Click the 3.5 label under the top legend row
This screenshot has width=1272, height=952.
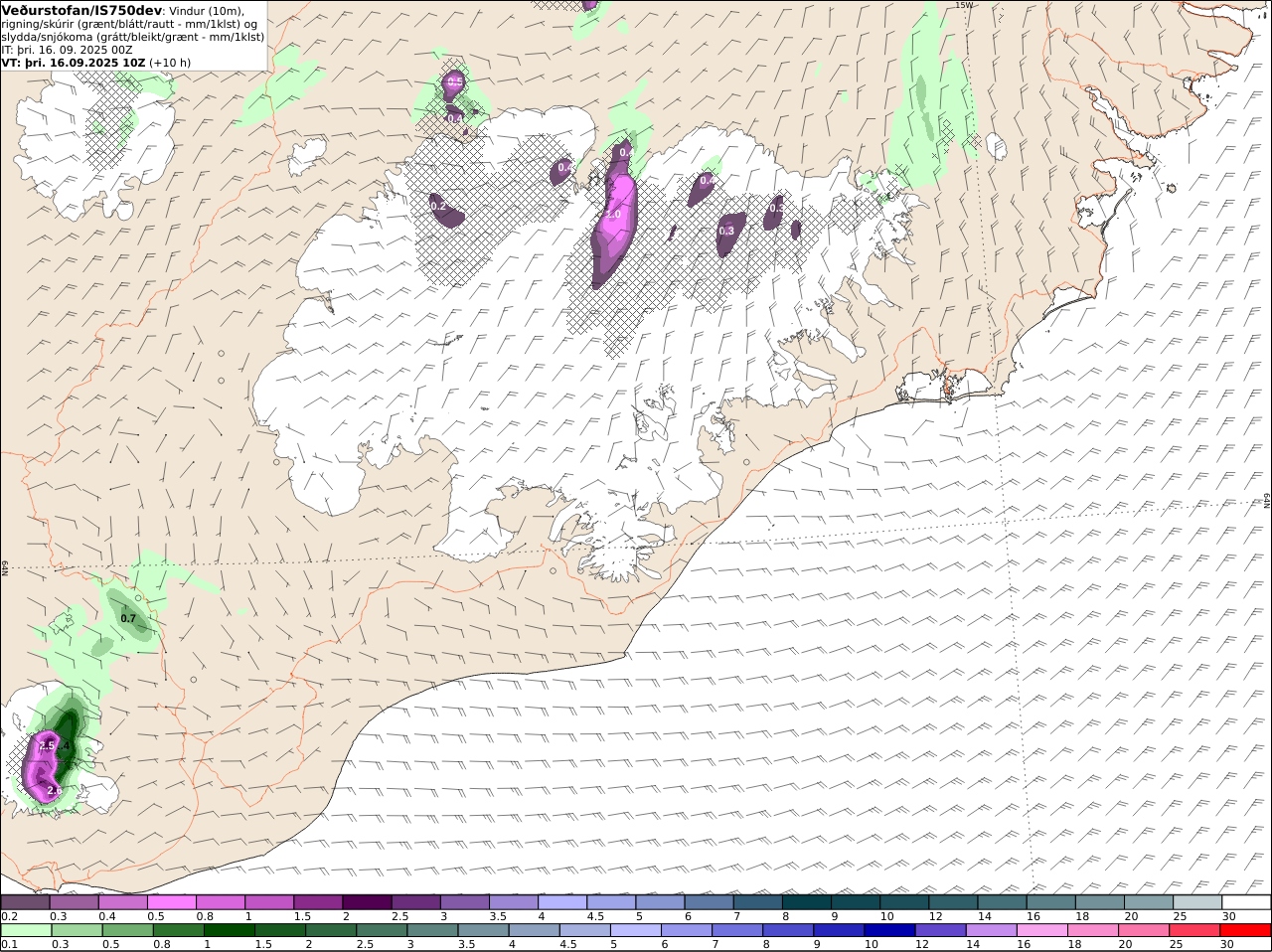tap(497, 916)
